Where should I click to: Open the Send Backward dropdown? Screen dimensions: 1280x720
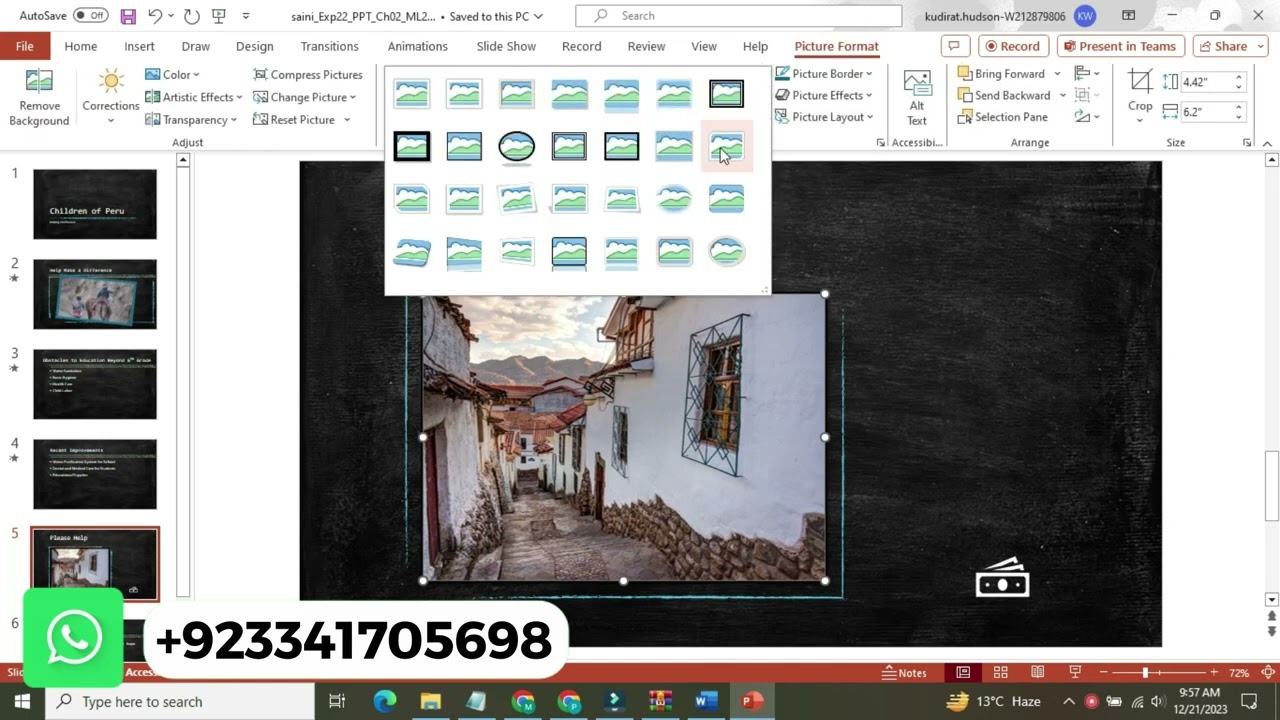(1062, 95)
